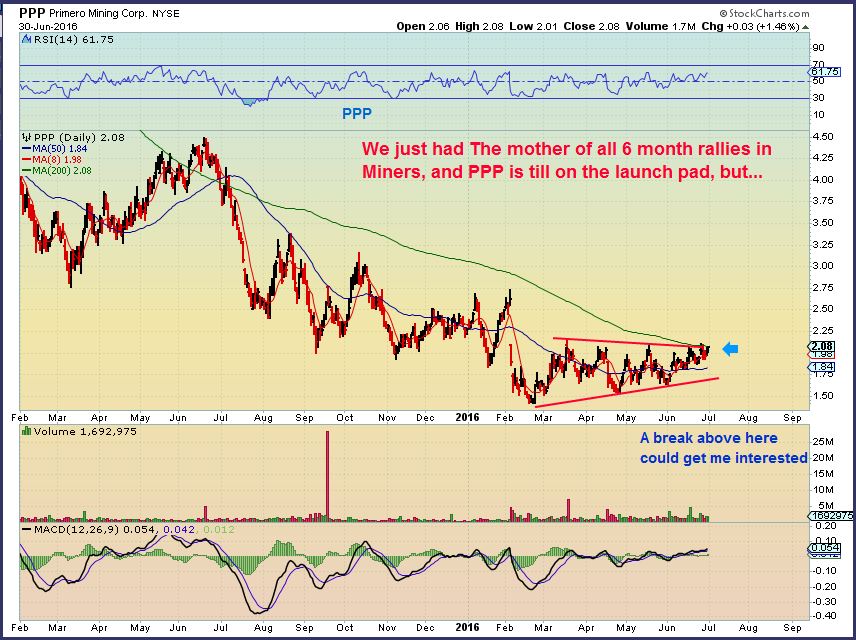Click the blue PPP label in RSI panel
Viewport: 856px width, 640px height.
(356, 114)
